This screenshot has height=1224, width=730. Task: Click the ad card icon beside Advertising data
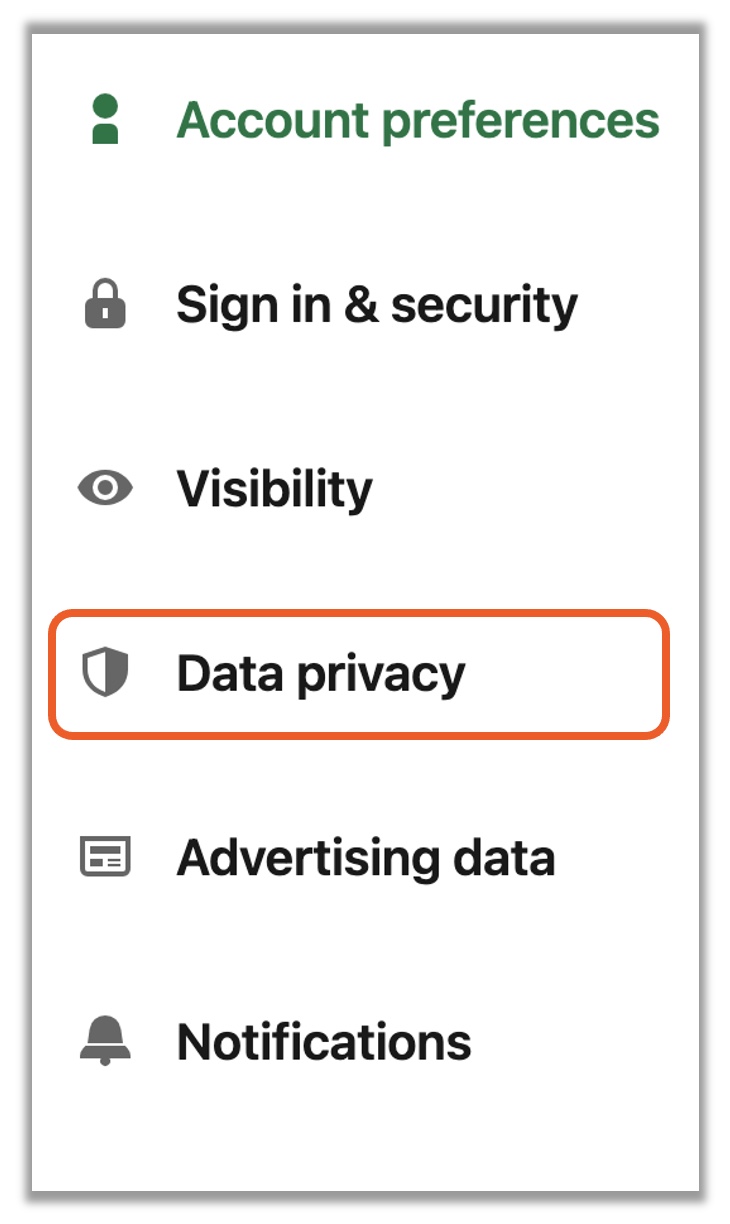point(105,858)
